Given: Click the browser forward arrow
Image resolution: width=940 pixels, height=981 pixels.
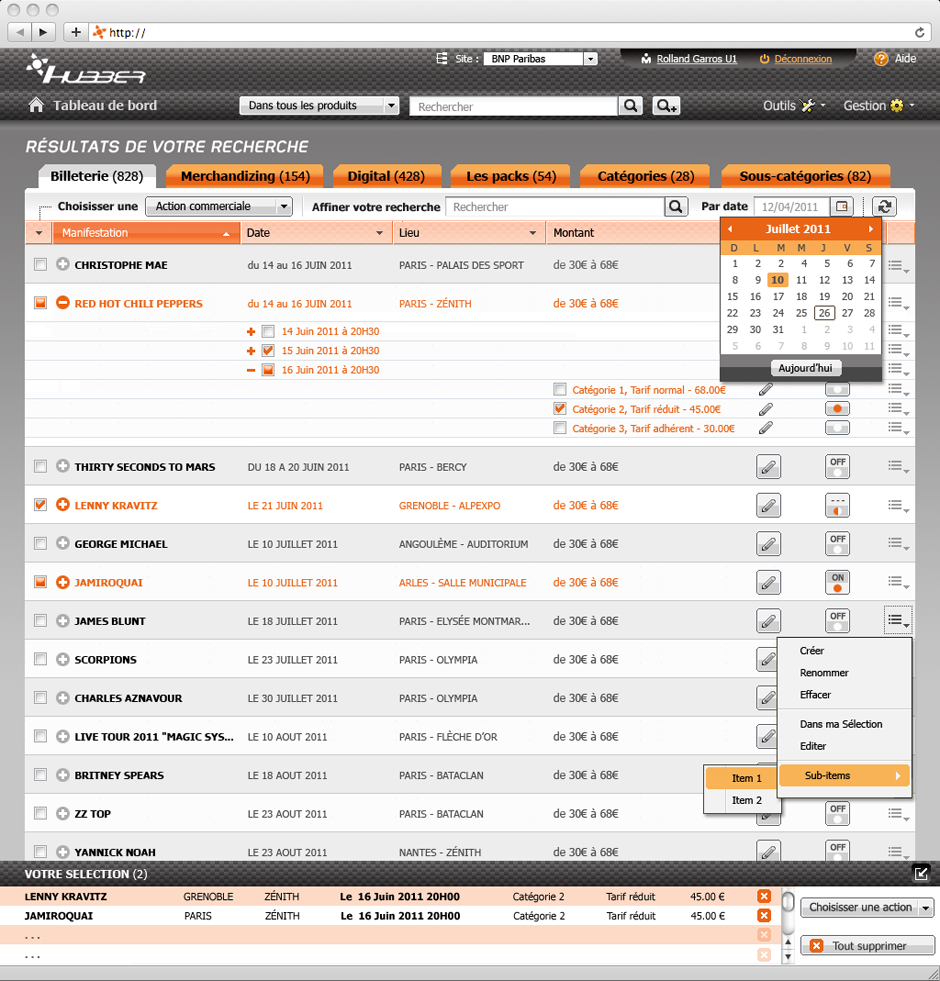Looking at the screenshot, I should tap(43, 32).
